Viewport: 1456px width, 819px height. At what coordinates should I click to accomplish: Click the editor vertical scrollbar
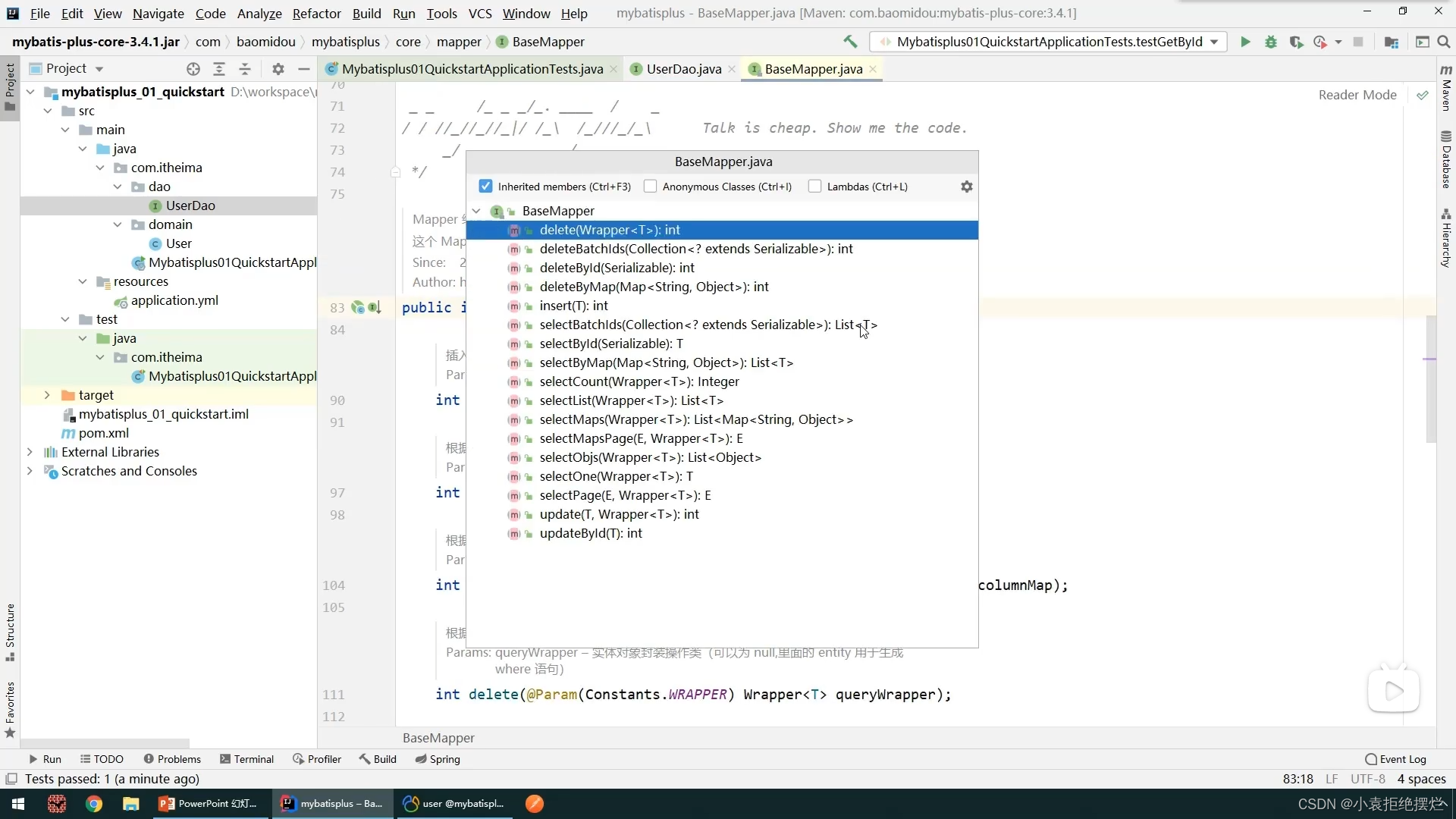coord(1431,379)
